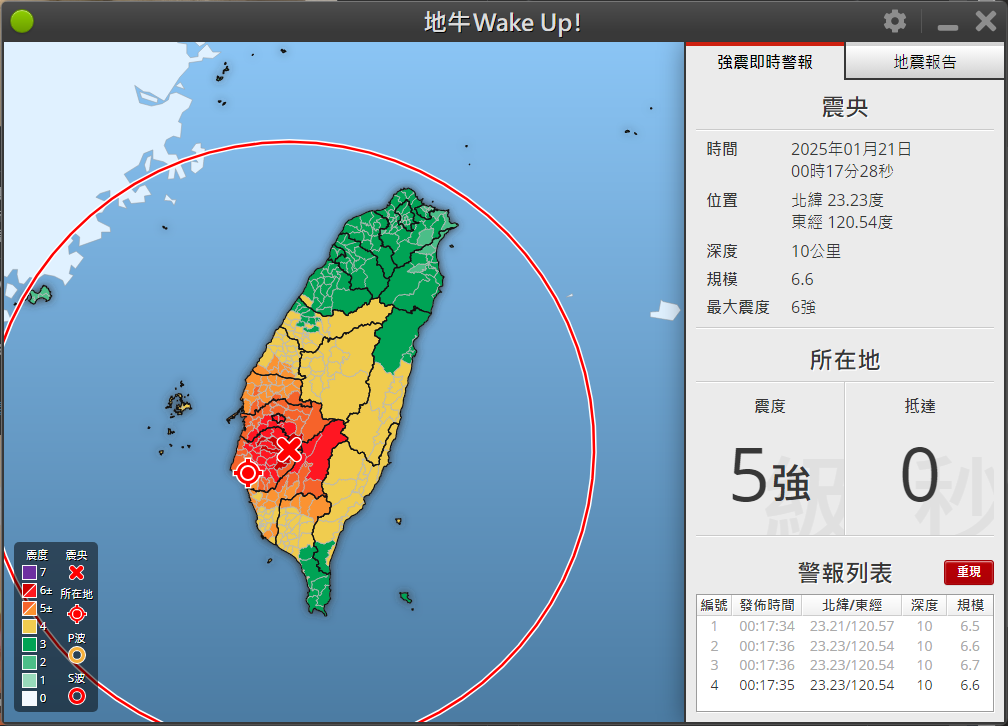Open settings with the gear icon
Screen dimensions: 1008x726
click(x=894, y=21)
